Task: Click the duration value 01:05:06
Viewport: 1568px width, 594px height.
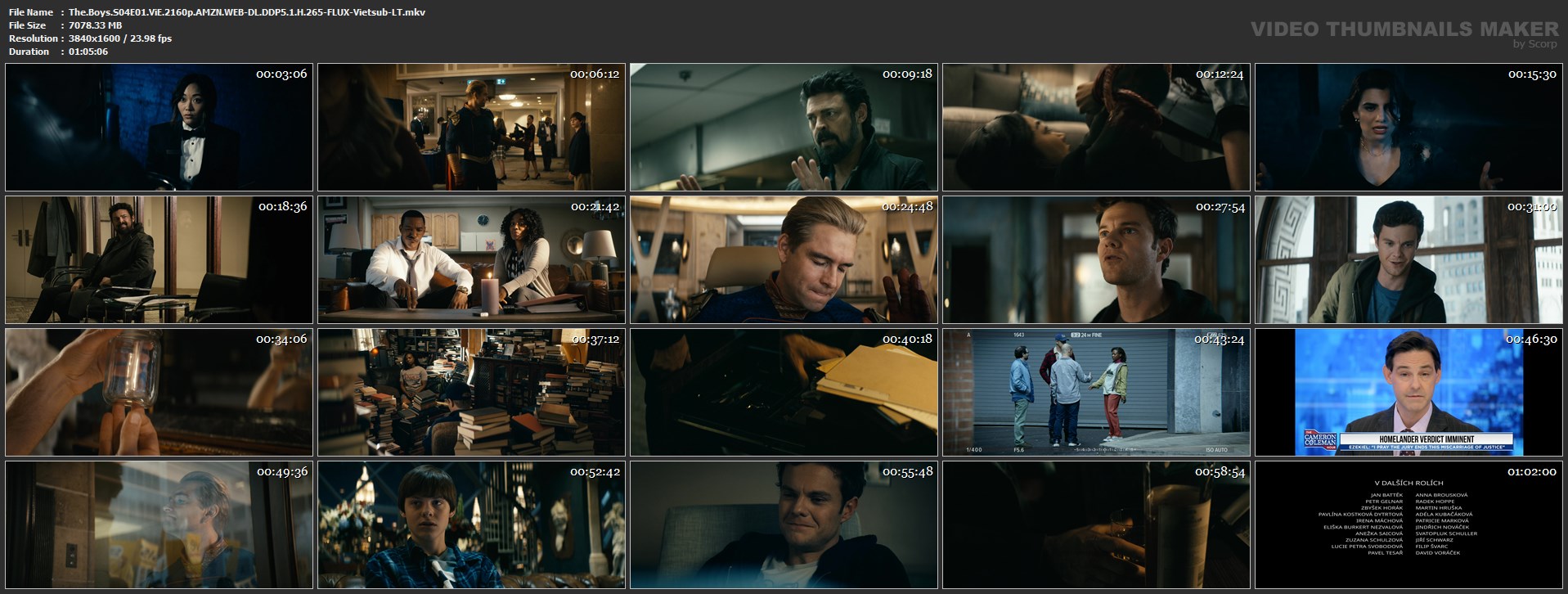Action: pos(88,52)
